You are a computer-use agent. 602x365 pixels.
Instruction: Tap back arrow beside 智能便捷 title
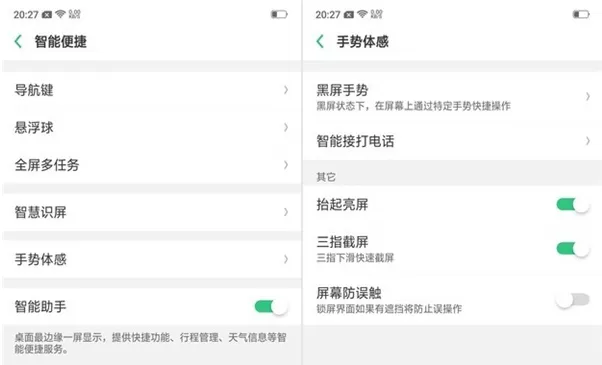pyautogui.click(x=18, y=41)
